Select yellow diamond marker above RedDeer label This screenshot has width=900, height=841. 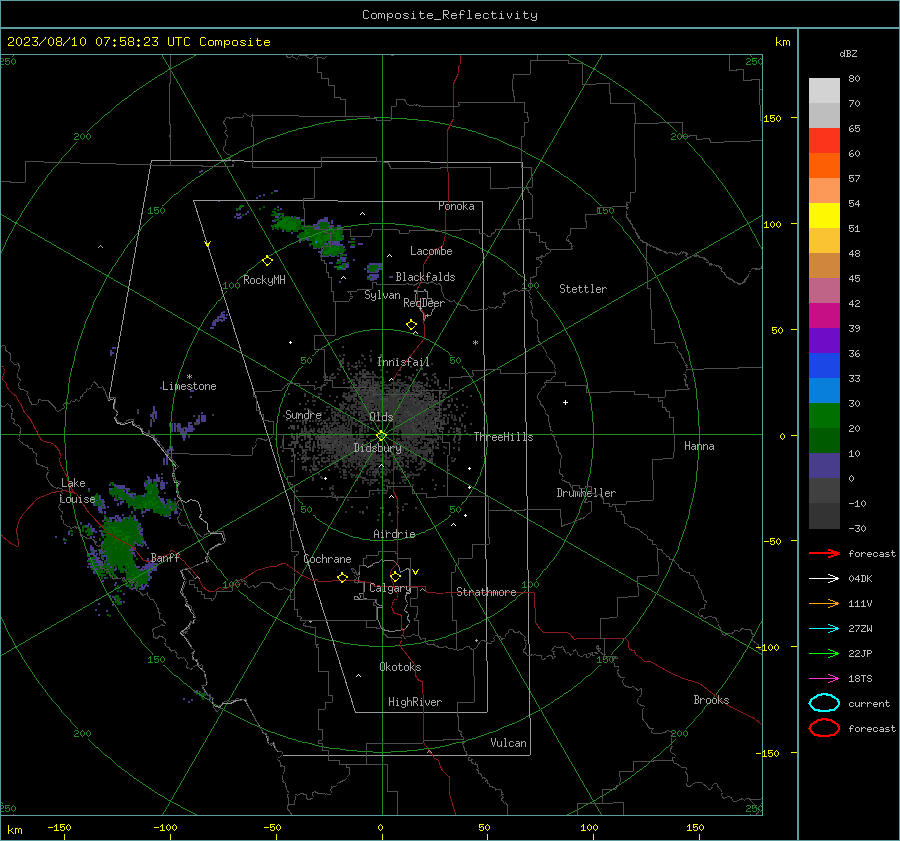[x=411, y=325]
